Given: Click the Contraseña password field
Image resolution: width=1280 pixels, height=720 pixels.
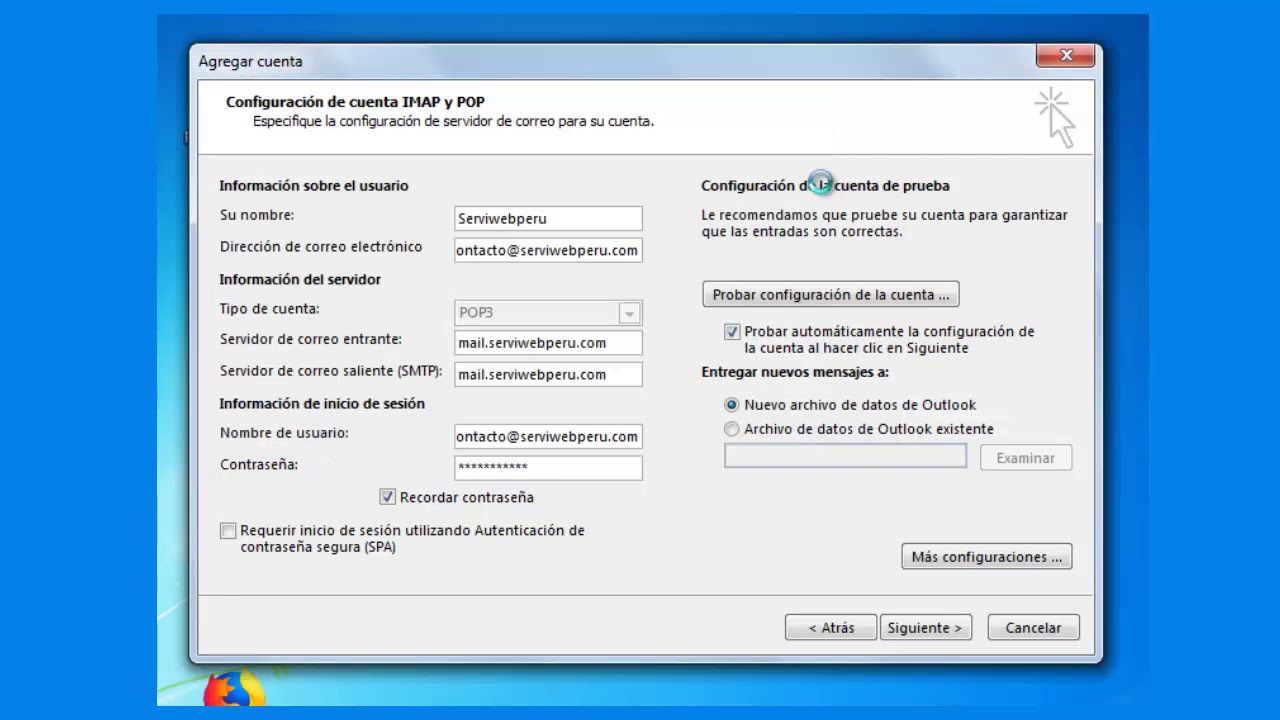Looking at the screenshot, I should [548, 467].
